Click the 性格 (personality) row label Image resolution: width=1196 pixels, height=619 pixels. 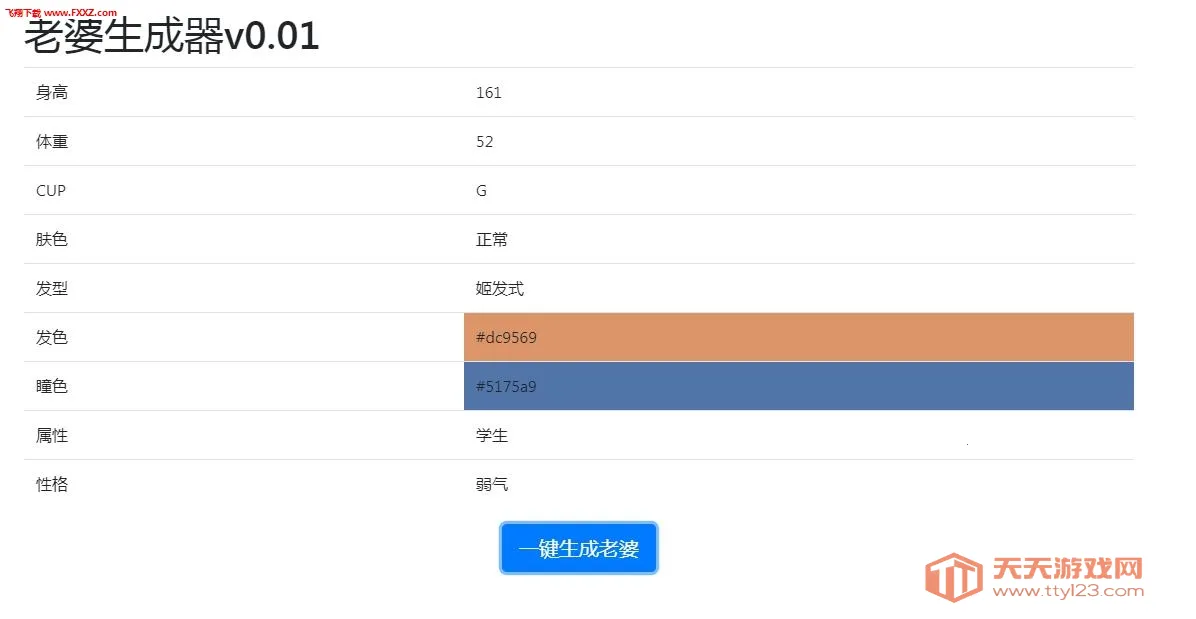coord(51,484)
